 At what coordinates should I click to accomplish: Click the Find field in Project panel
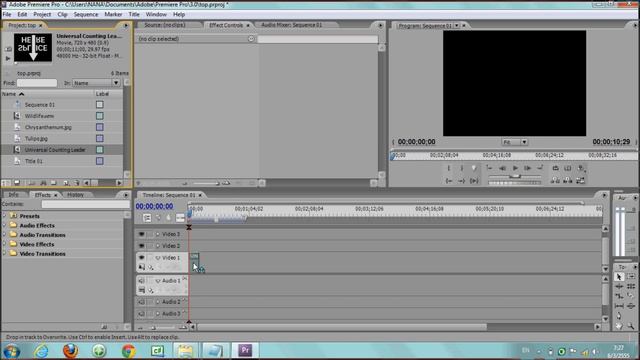pos(37,83)
